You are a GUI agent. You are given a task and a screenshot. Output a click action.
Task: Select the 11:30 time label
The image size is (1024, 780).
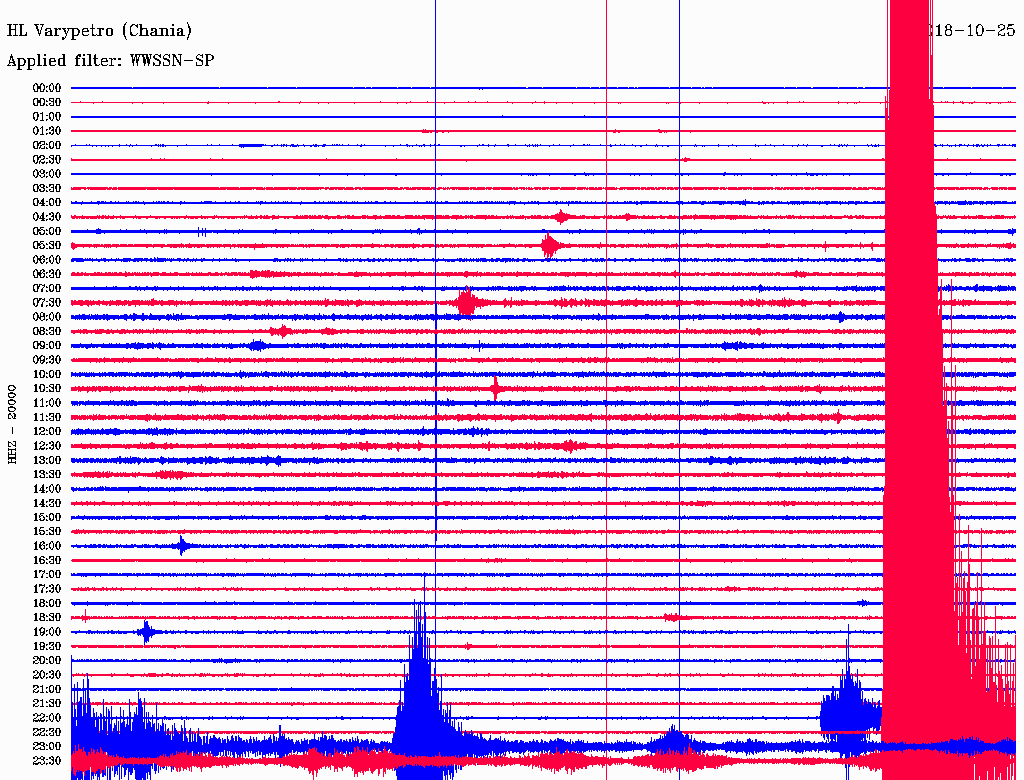point(47,417)
